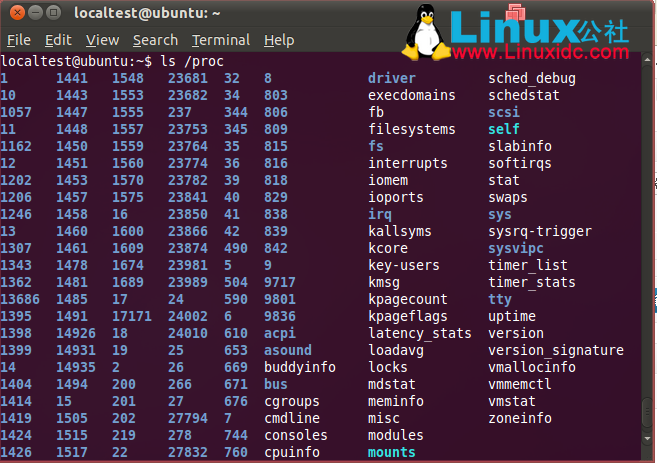Click scrollbar up arrow

(x=647, y=60)
